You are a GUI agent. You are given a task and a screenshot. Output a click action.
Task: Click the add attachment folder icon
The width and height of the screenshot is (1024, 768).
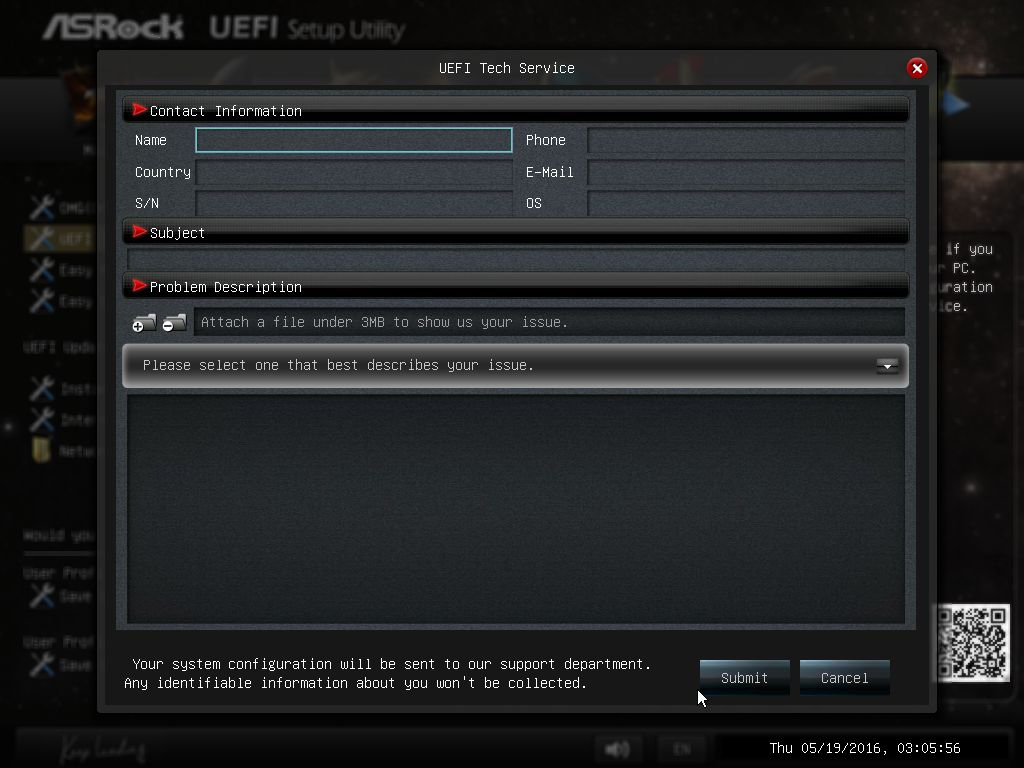click(144, 323)
